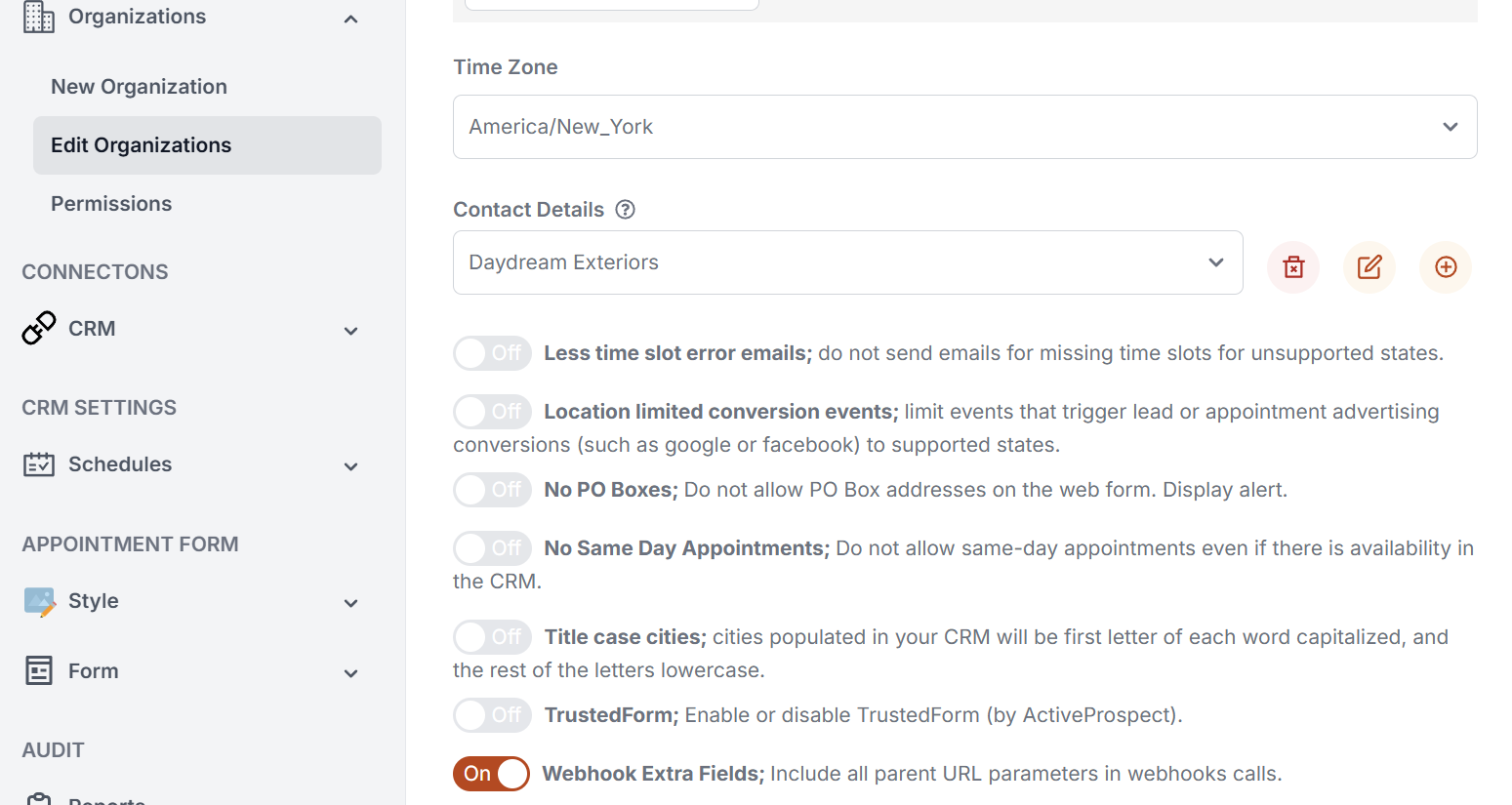Turn off Webhook Extra Fields
This screenshot has width=1512, height=805.
[491, 773]
